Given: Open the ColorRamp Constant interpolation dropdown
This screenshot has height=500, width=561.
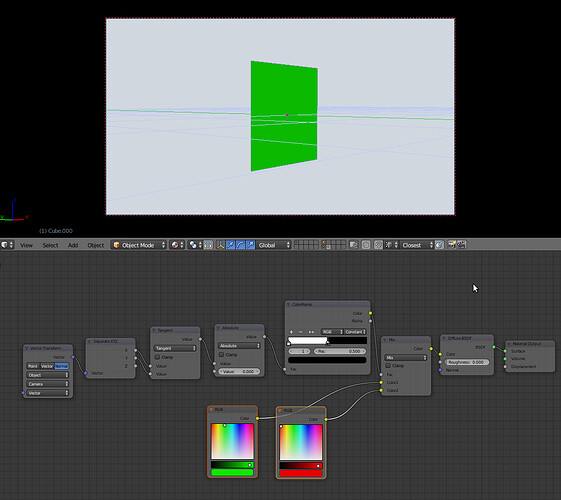Looking at the screenshot, I should click(355, 332).
